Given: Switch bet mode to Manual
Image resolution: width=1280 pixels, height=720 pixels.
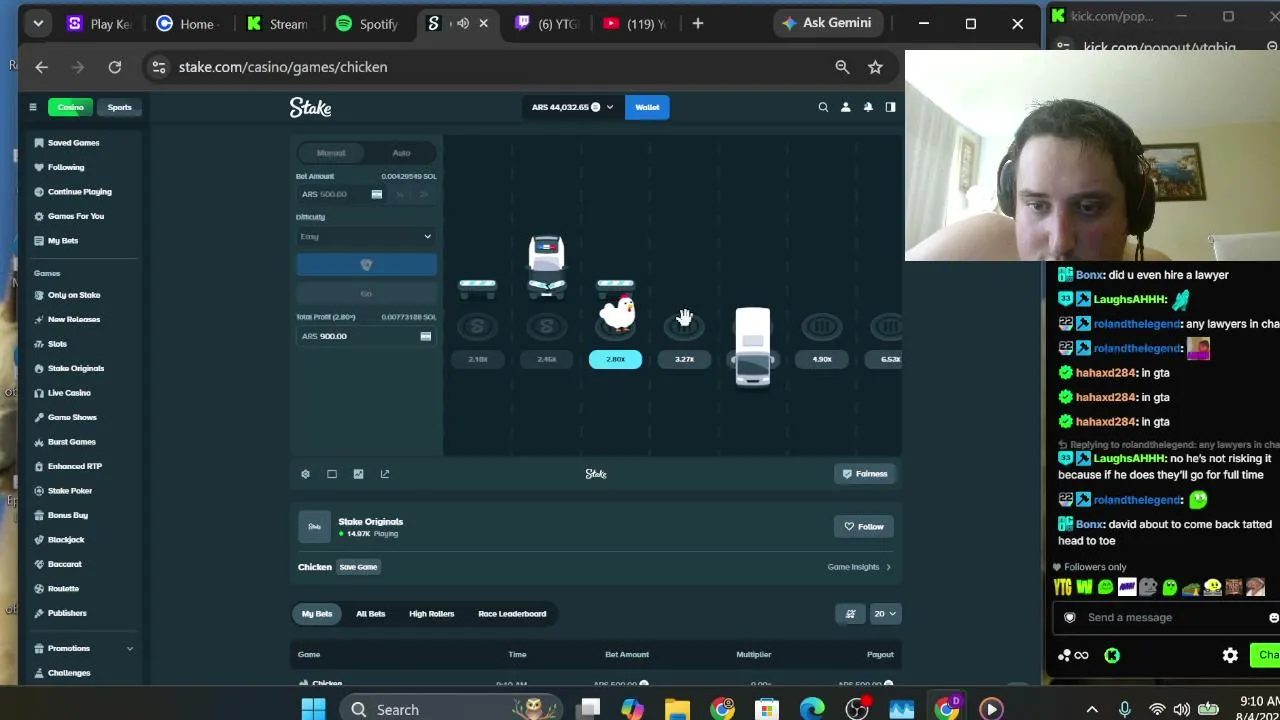Looking at the screenshot, I should pos(331,153).
